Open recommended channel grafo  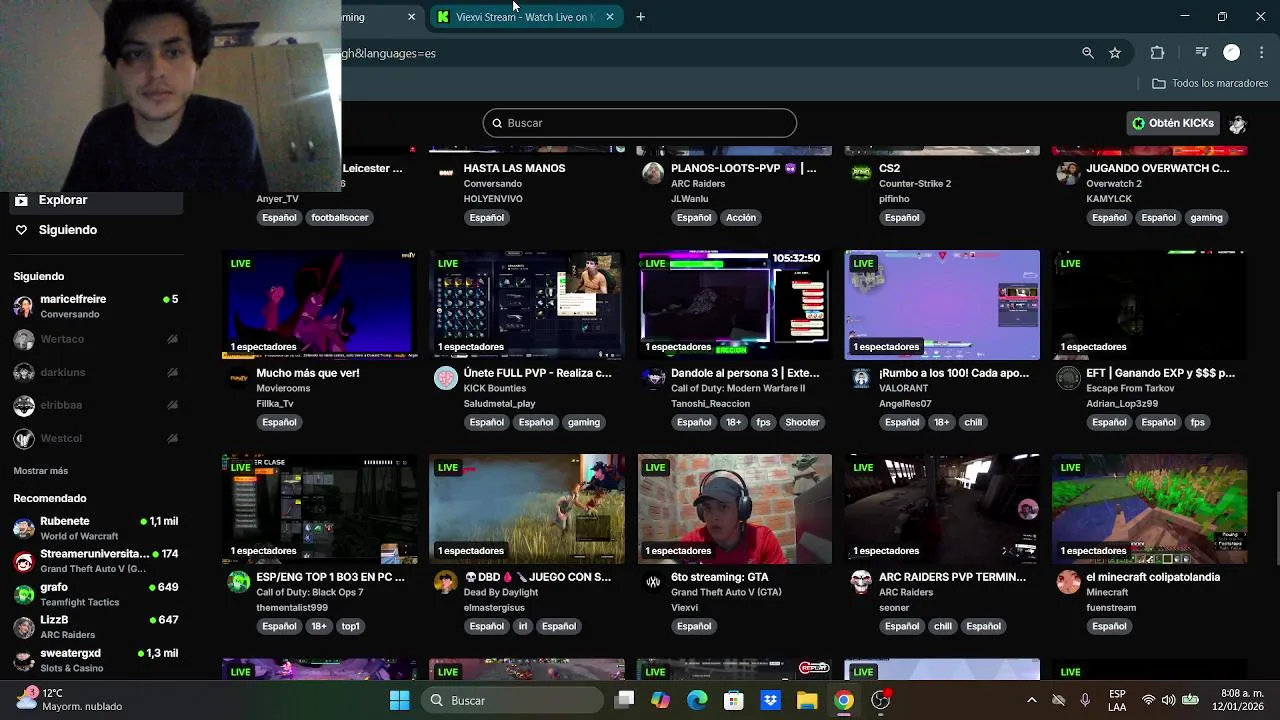[x=95, y=594]
